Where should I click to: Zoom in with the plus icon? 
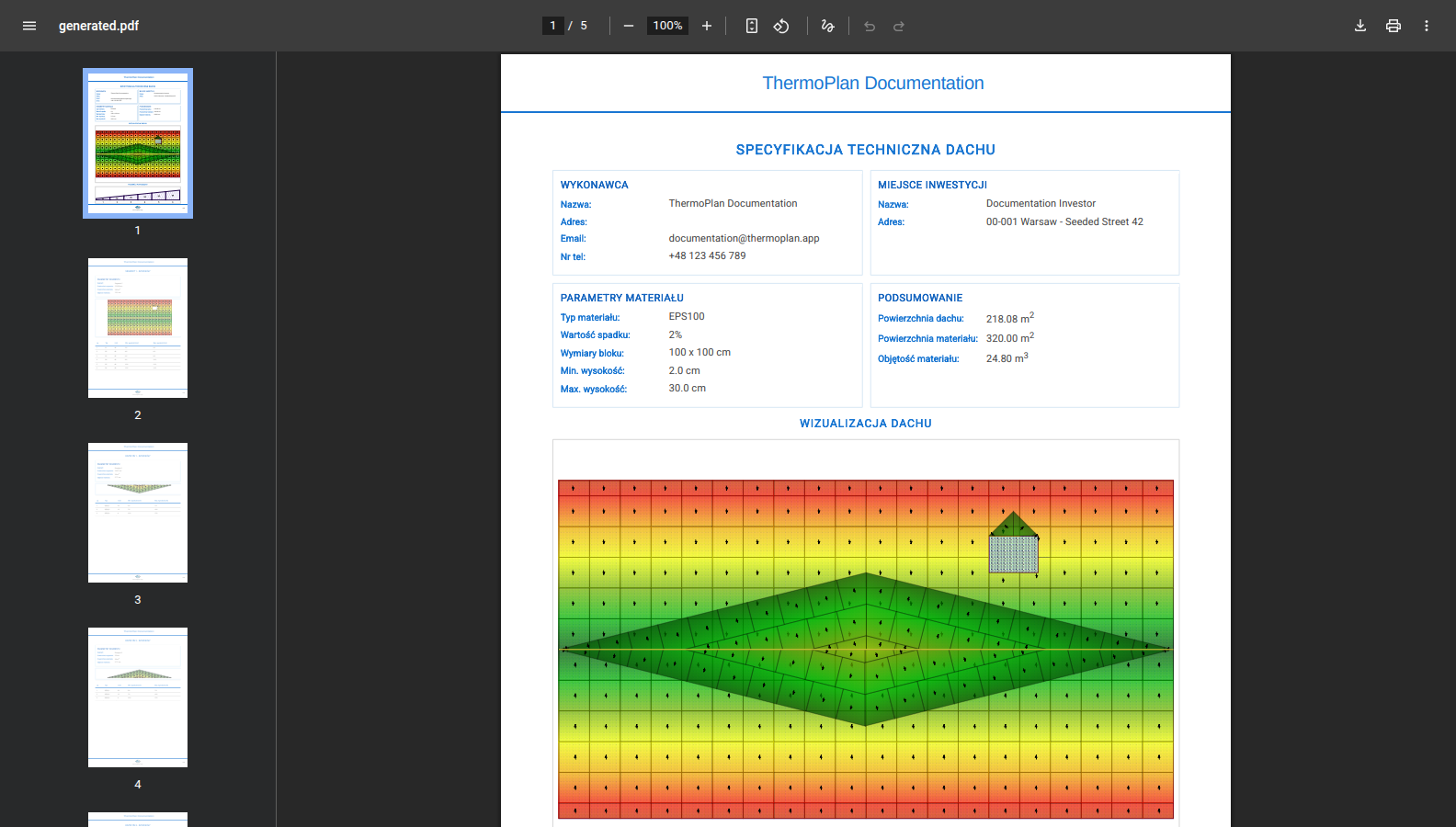707,26
